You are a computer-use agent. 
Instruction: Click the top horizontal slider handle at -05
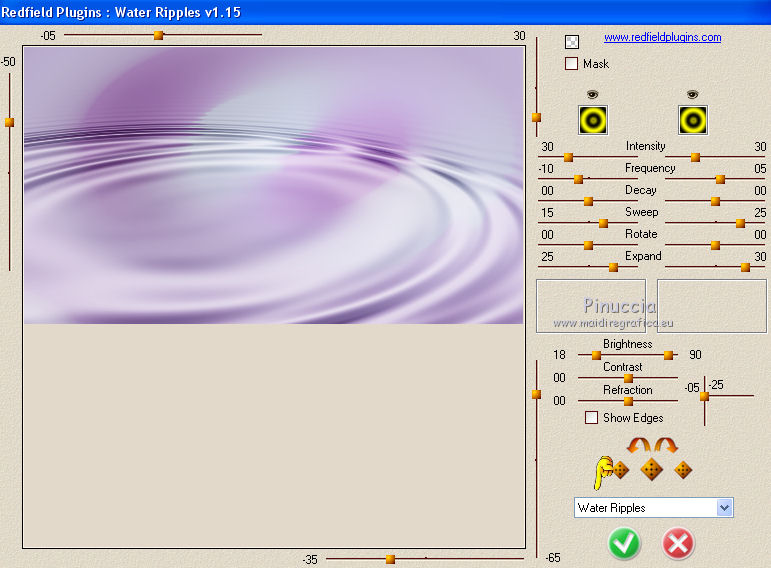click(x=158, y=35)
